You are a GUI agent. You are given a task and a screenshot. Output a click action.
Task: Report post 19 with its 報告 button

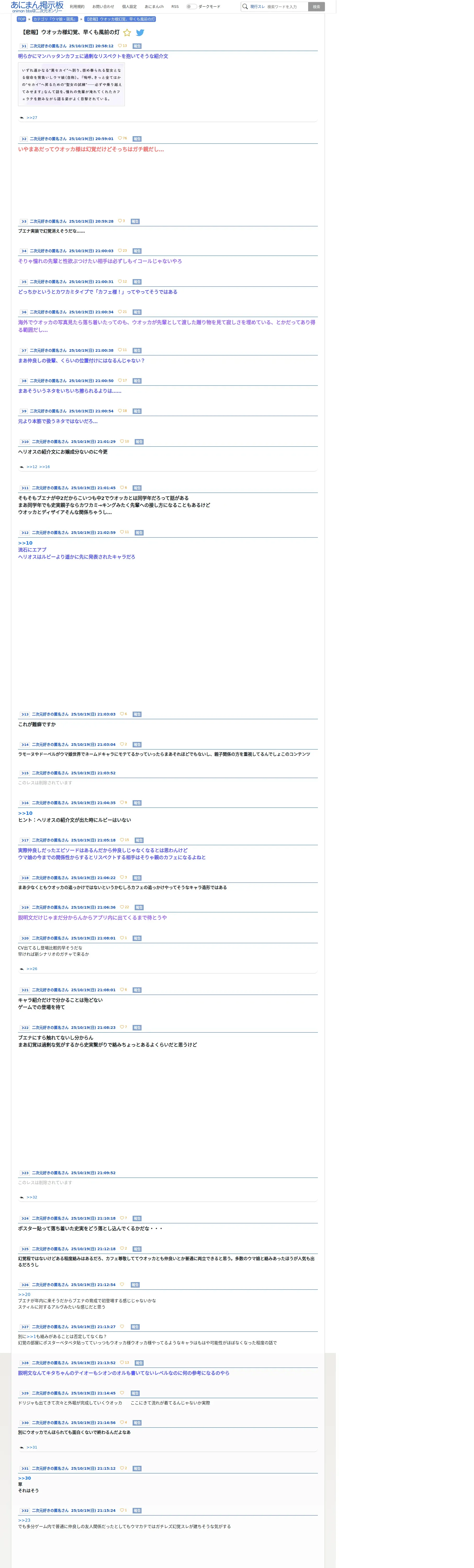pos(139,908)
